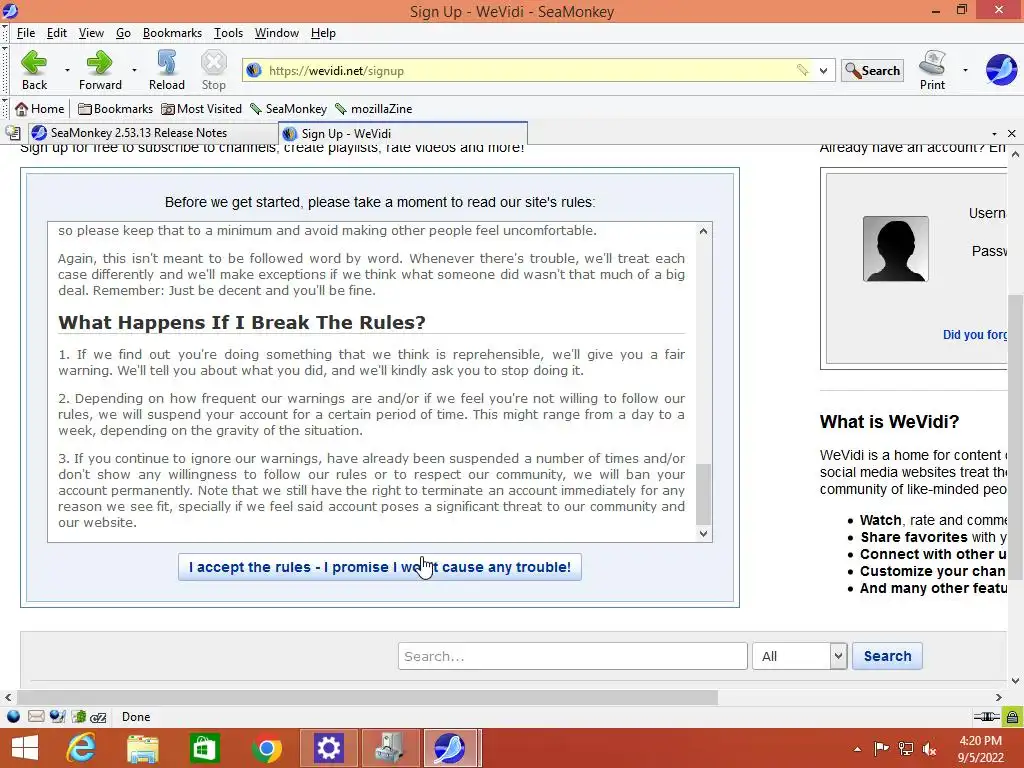The image size is (1024, 768).
Task: Open the Tools menu
Action: pyautogui.click(x=228, y=33)
